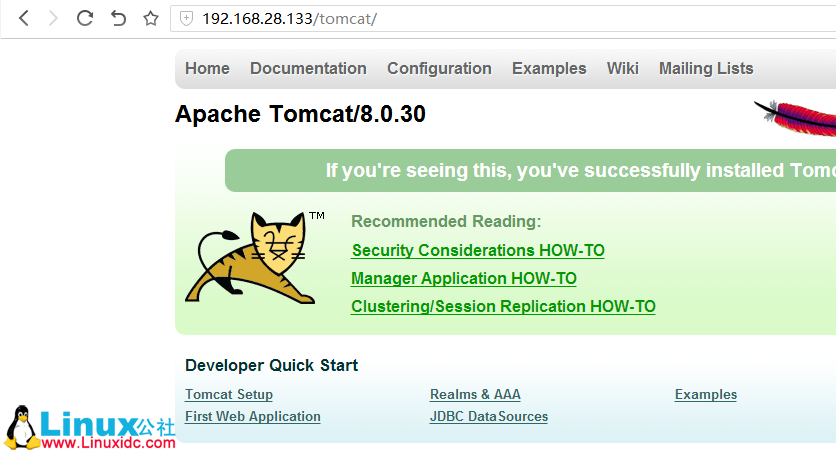
Task: Open the Configuration menu item
Action: click(x=439, y=68)
